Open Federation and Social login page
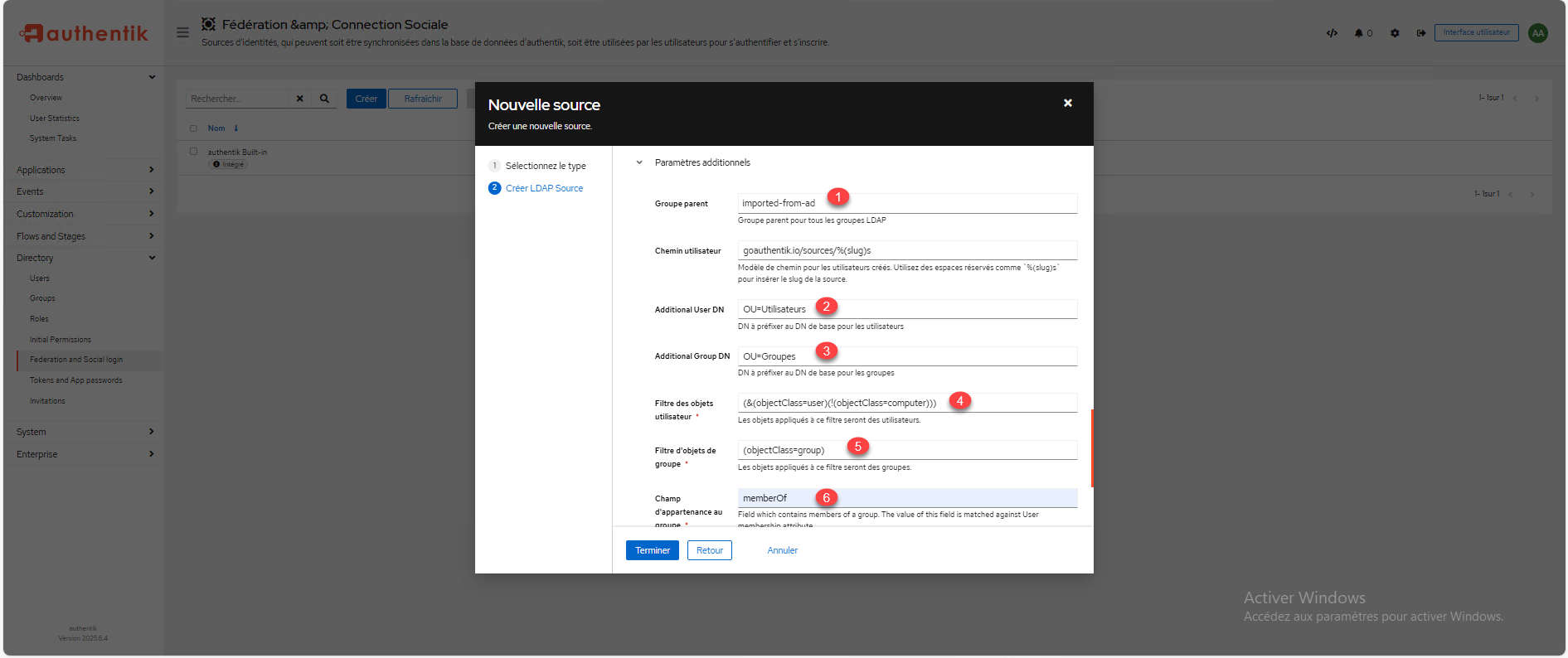The width and height of the screenshot is (1568, 658). (x=76, y=360)
